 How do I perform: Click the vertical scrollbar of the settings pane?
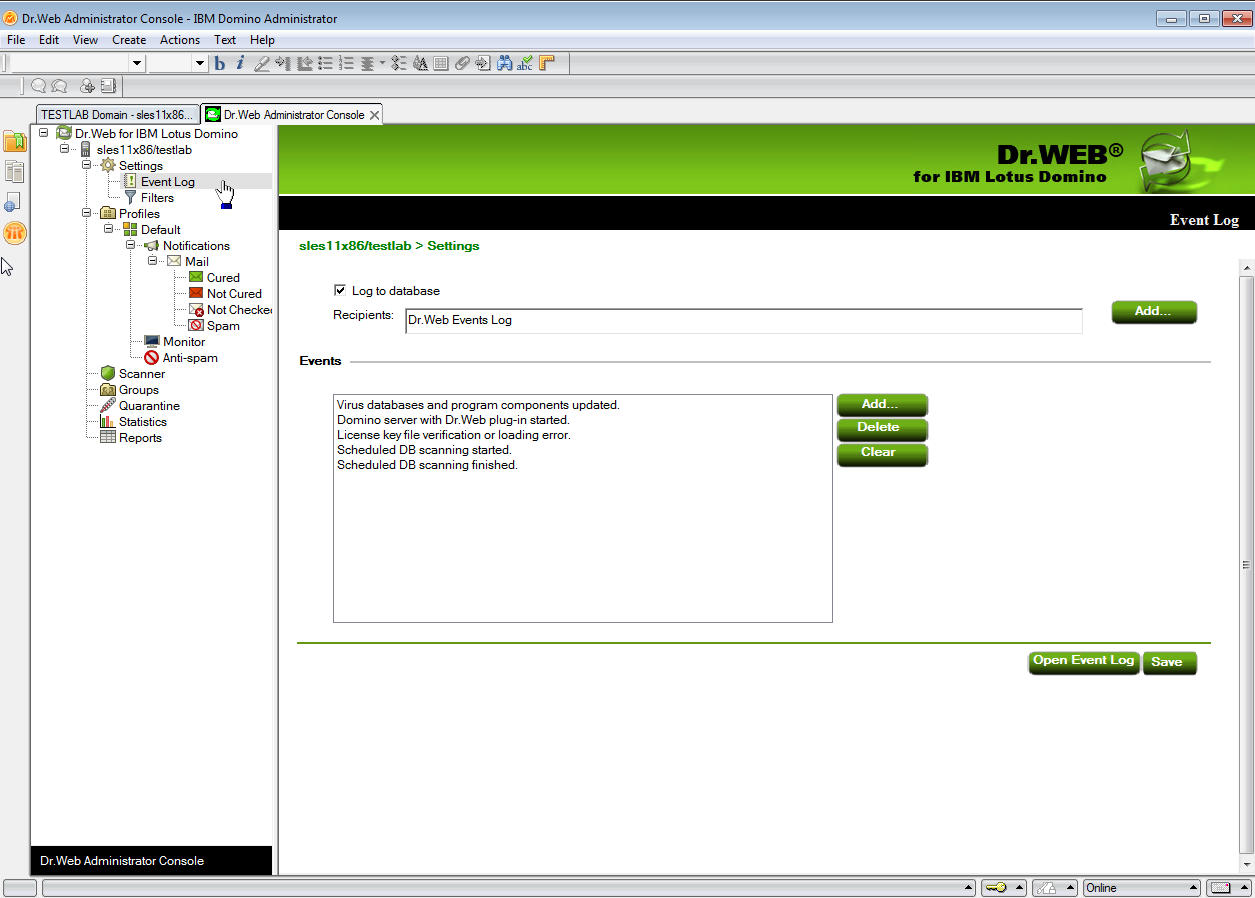click(x=1246, y=565)
